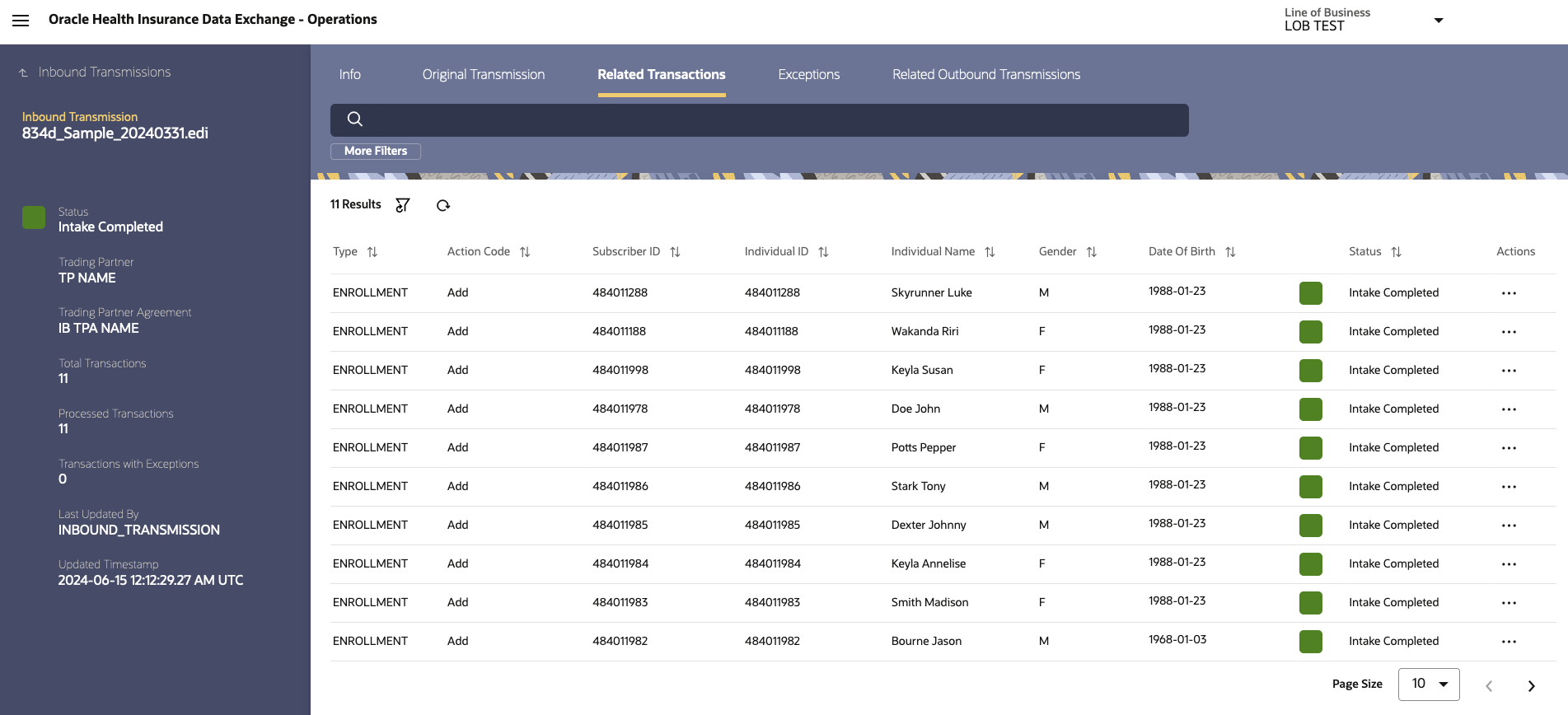
Task: Click the IB TPA NAME agreement value
Action: [98, 328]
